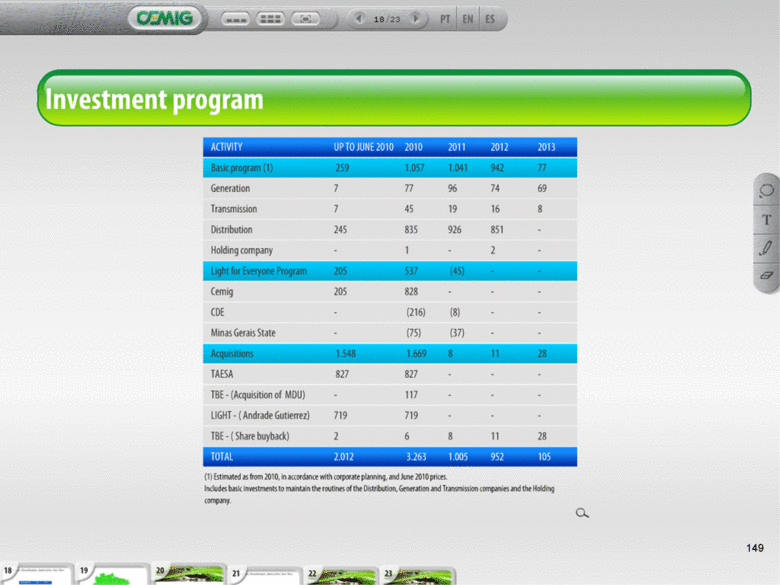Select the Text annotation tool
The image size is (780, 585).
[x=767, y=219]
